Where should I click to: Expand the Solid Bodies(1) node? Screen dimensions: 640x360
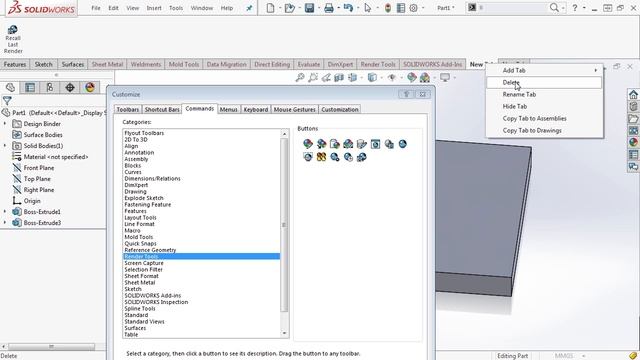tap(5, 145)
